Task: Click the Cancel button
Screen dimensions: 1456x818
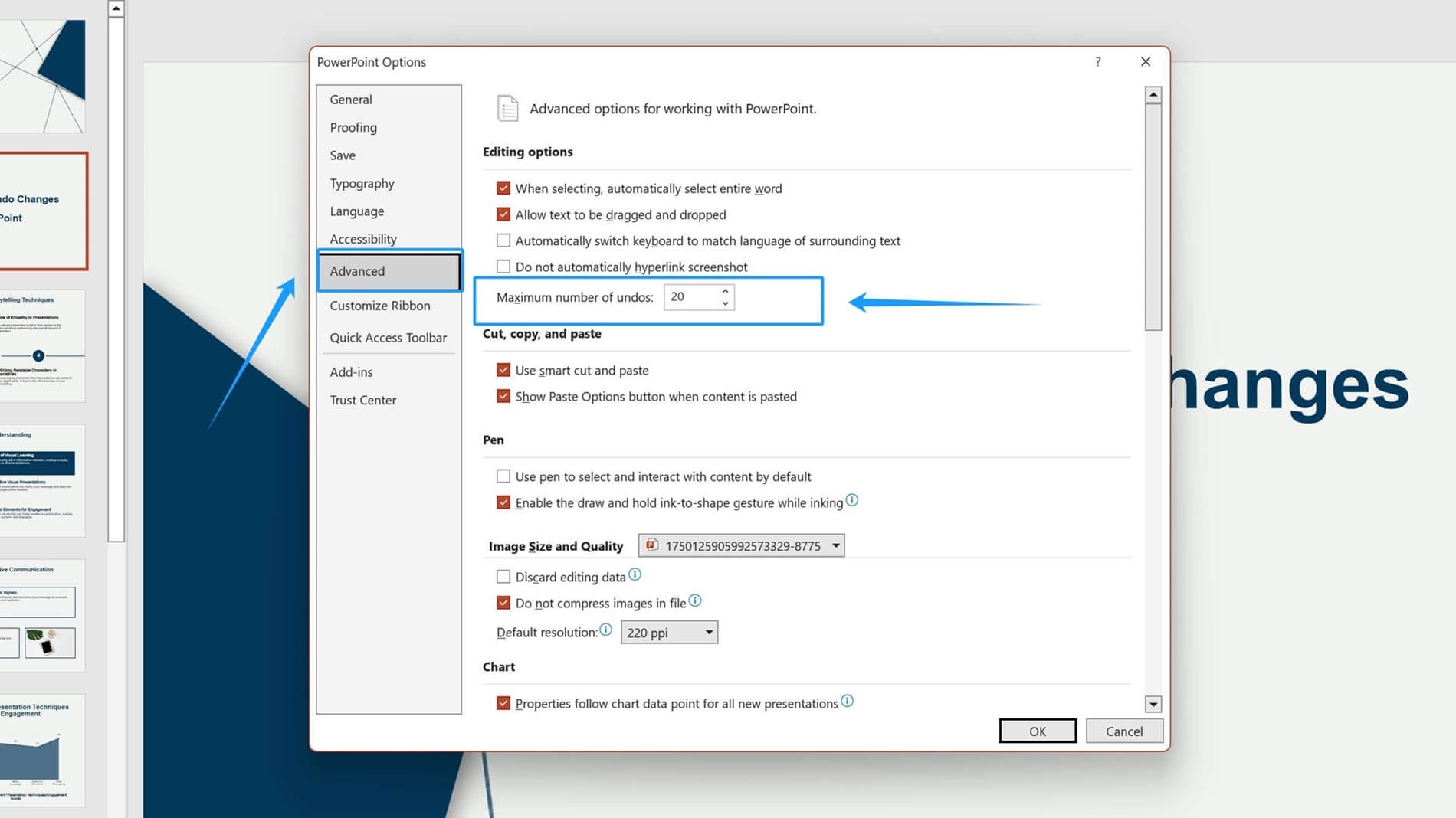Action: coord(1123,730)
